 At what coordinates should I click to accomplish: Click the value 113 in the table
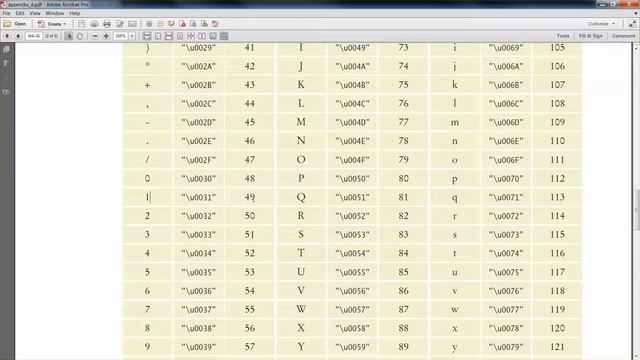click(557, 197)
